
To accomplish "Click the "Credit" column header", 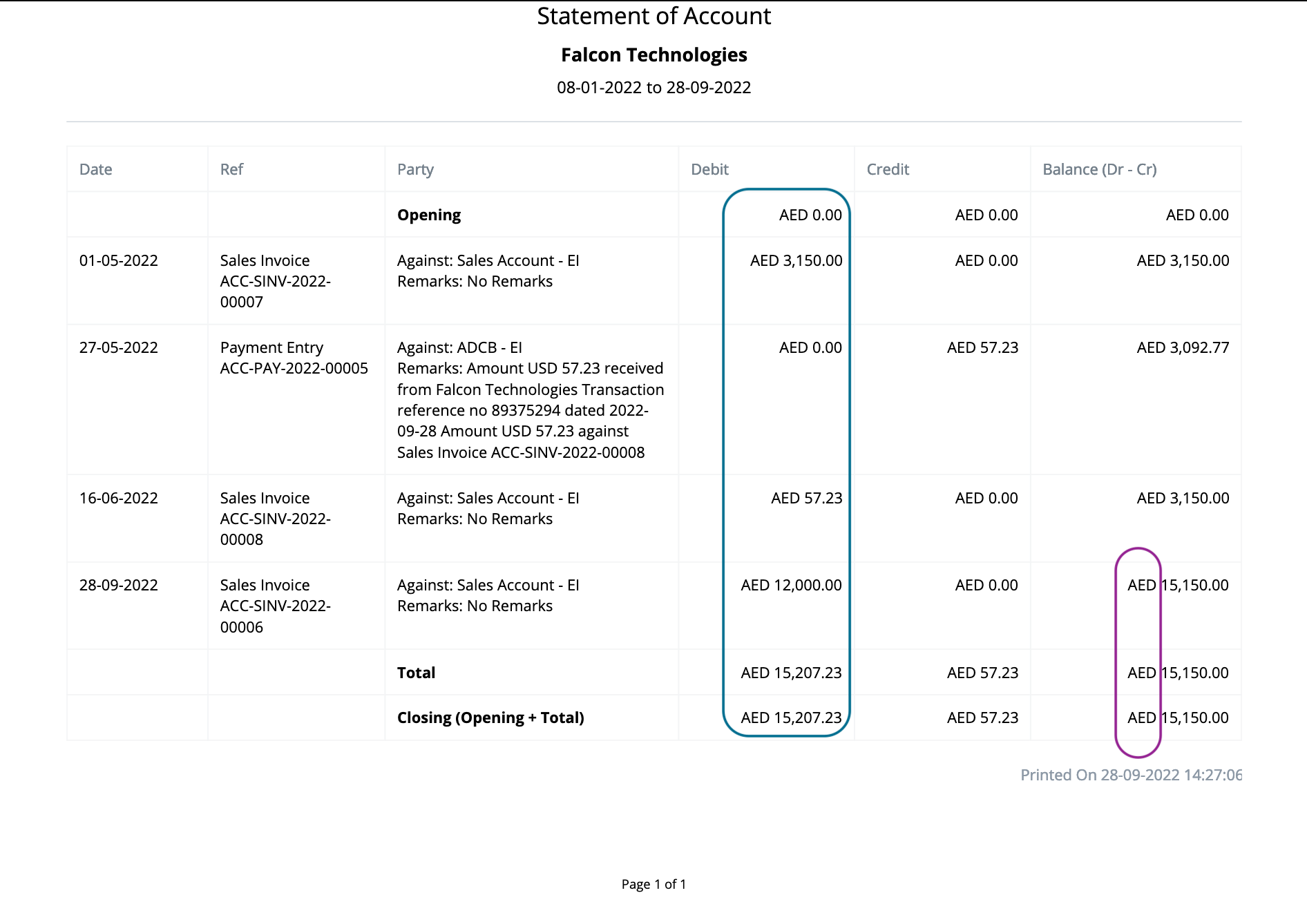I will (888, 169).
